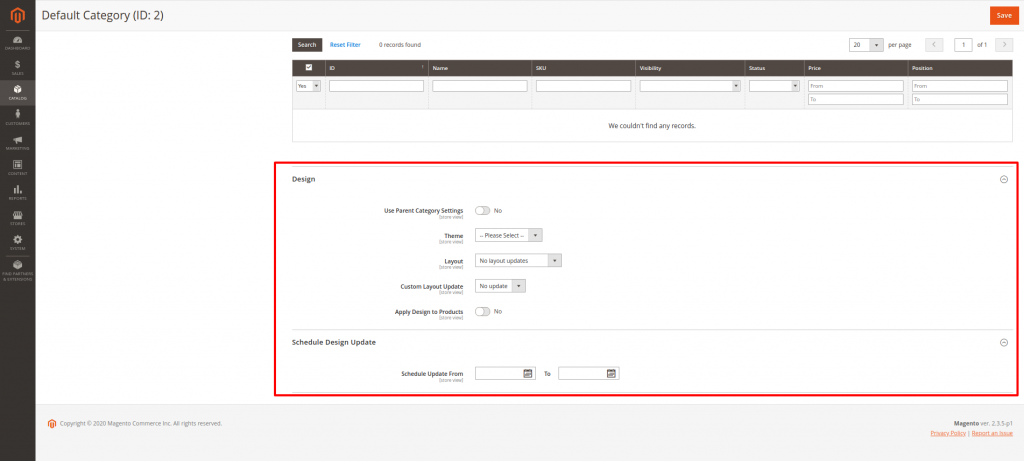Open Find Partners & Extensions menu

point(17,269)
